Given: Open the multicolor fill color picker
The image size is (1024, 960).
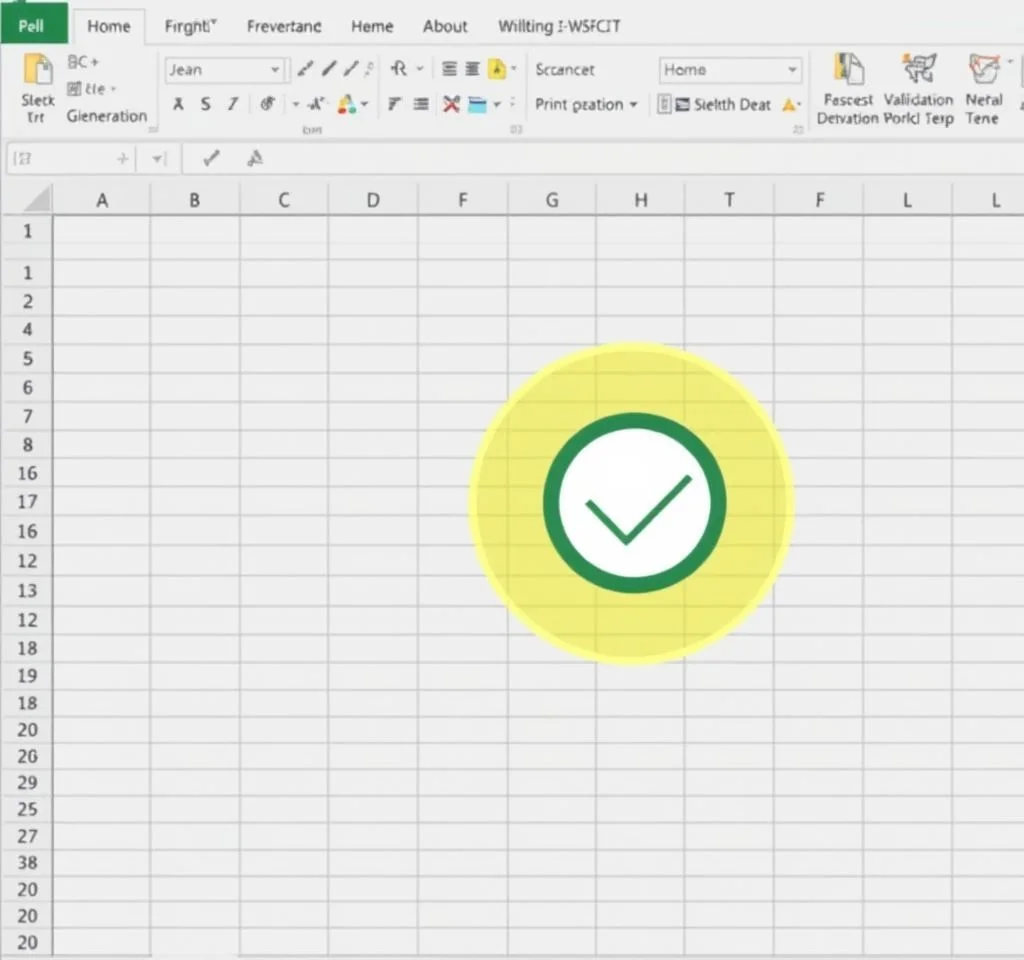Looking at the screenshot, I should [347, 104].
